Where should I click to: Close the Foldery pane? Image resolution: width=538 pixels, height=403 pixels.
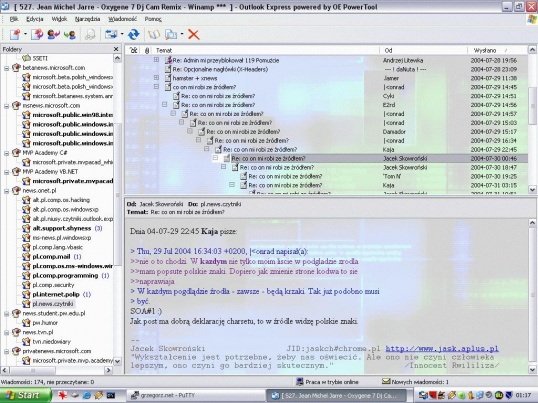coord(116,49)
